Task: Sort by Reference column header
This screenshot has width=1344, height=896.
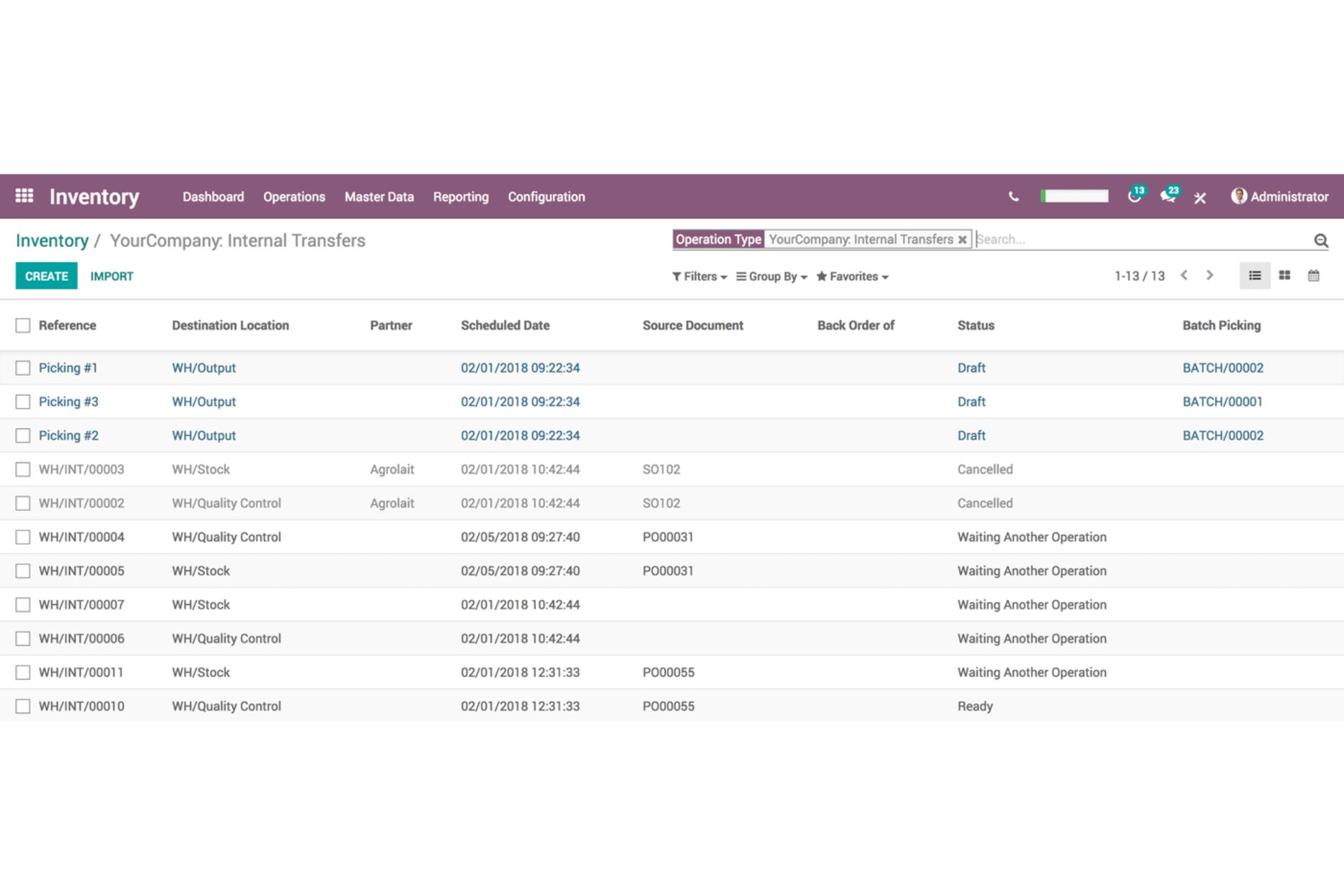Action: coord(67,325)
